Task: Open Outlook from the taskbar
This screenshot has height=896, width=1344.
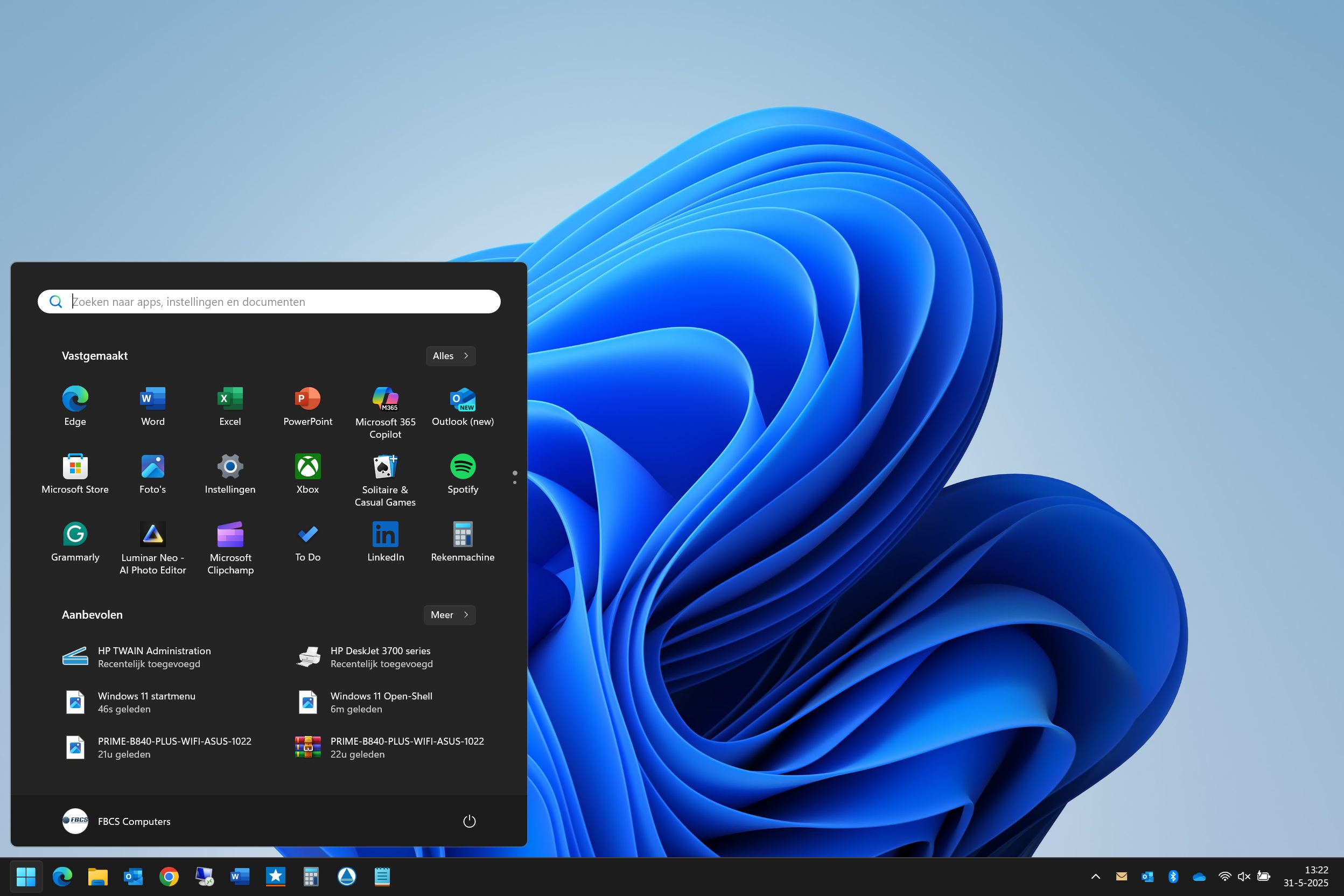Action: (133, 876)
